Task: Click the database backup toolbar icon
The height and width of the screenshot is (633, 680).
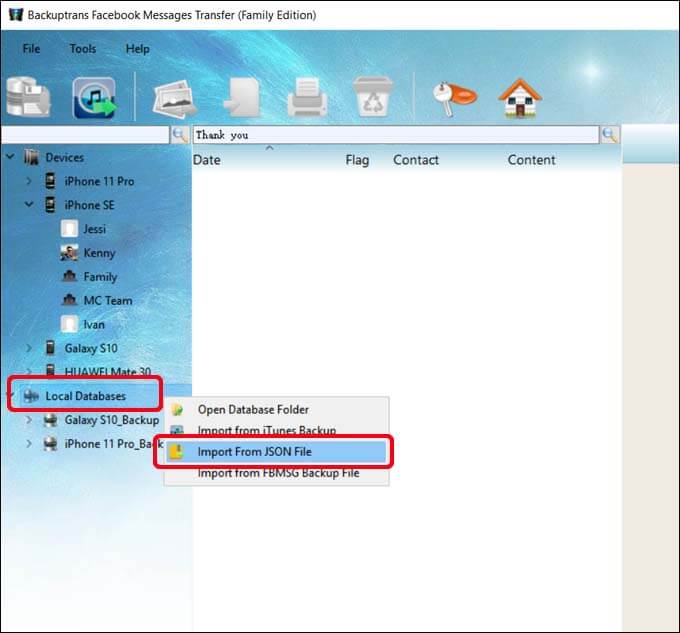Action: click(x=28, y=97)
